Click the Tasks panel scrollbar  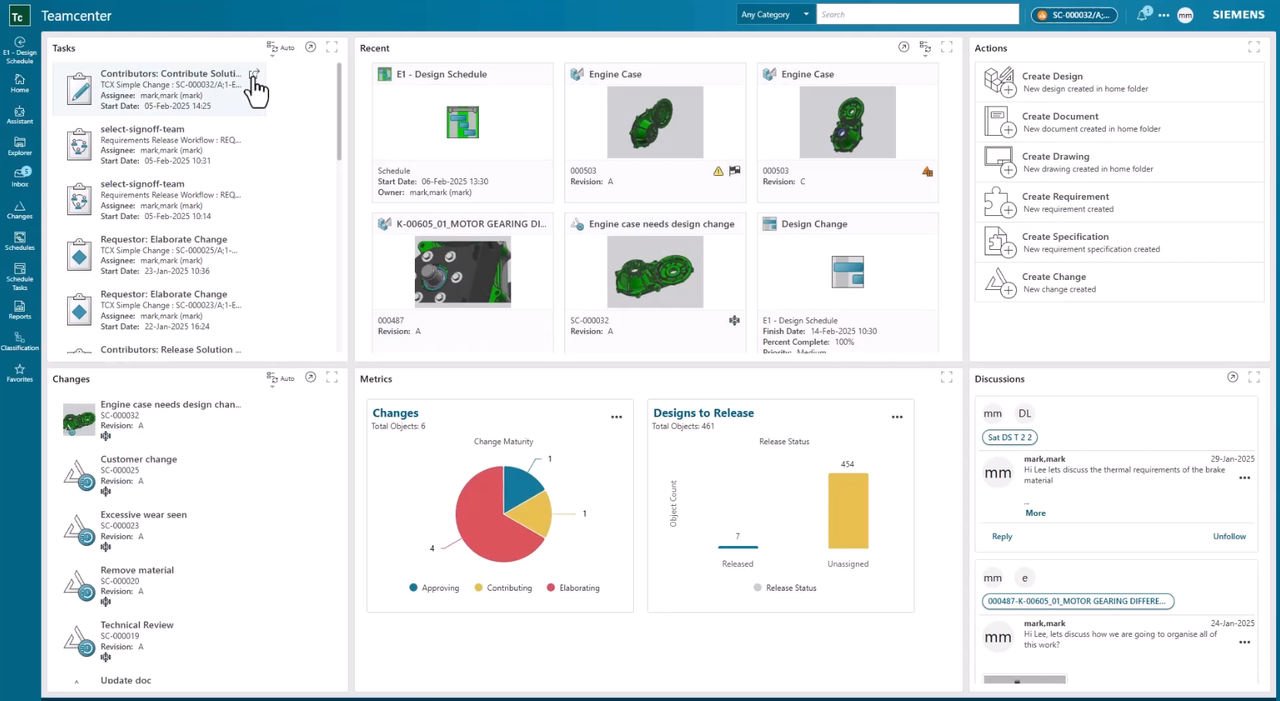[340, 112]
